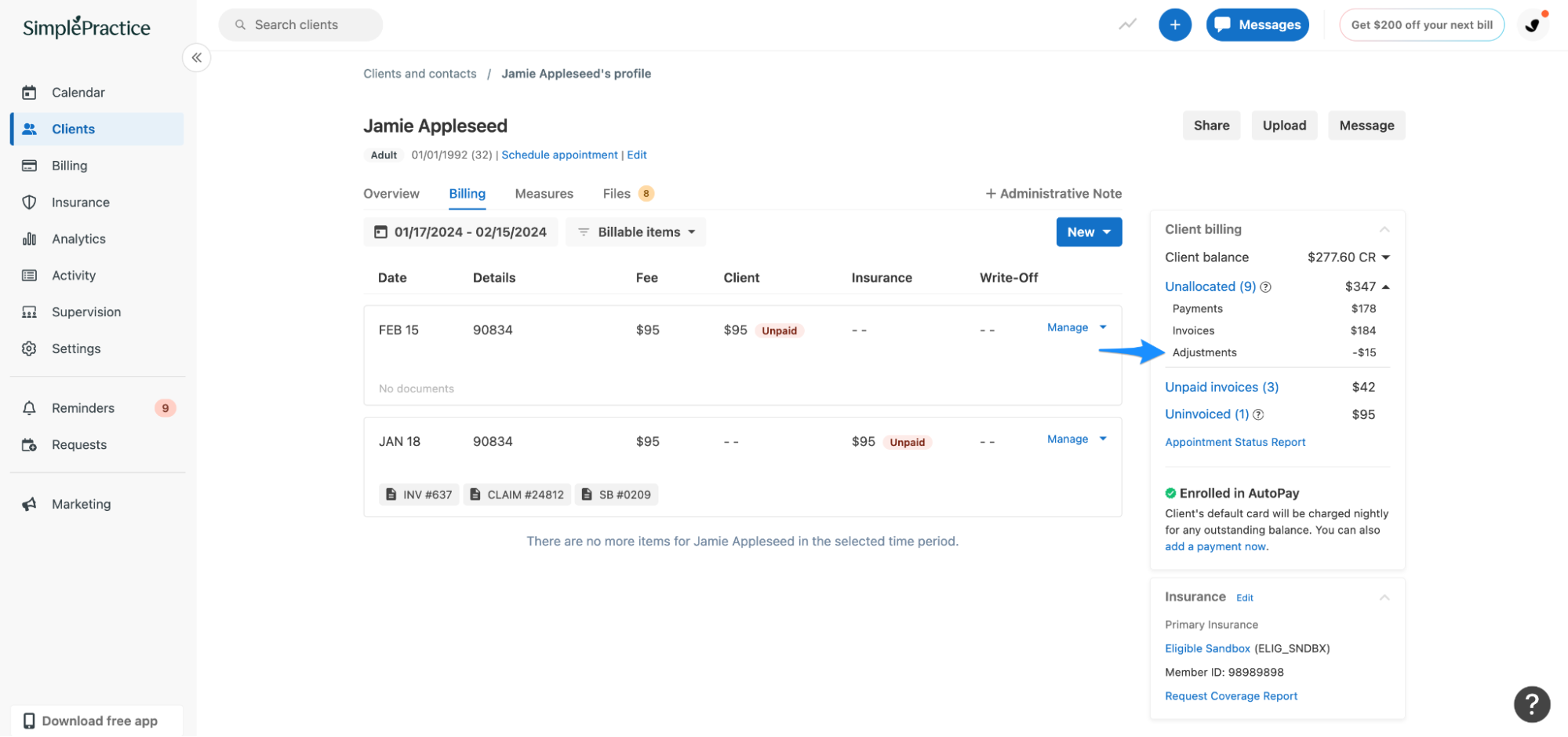Open the help question mark bubble
This screenshot has height=737, width=1568.
[1531, 704]
